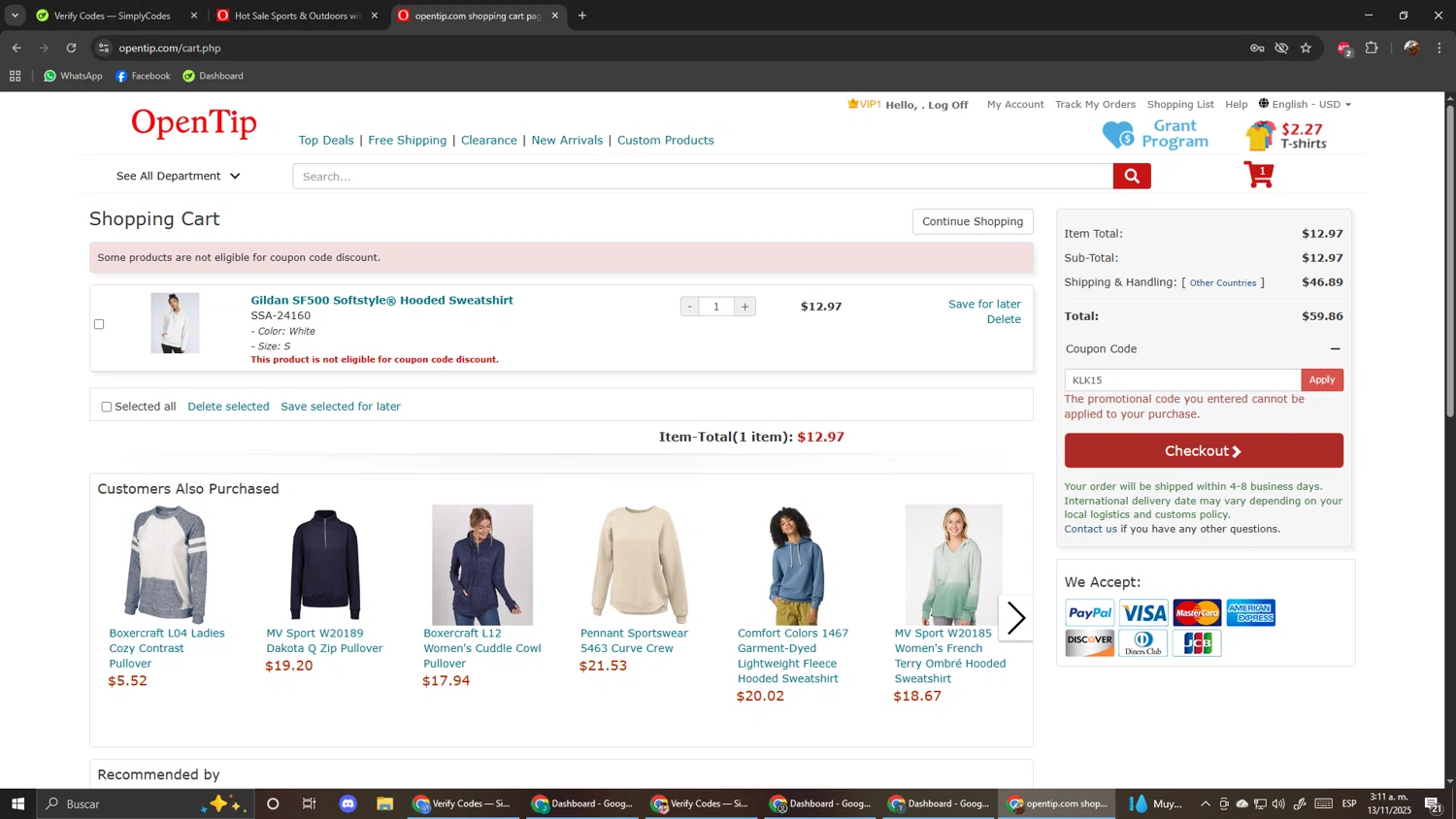Open the New Arrivals menu link
The image size is (1456, 819).
click(x=567, y=140)
